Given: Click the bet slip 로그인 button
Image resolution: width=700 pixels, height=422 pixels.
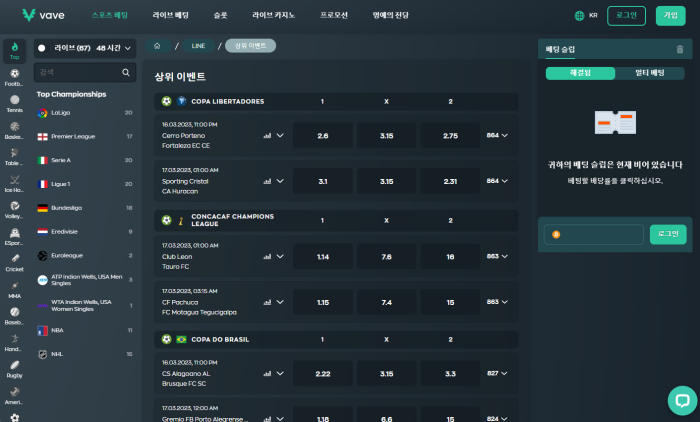Looking at the screenshot, I should 668,234.
